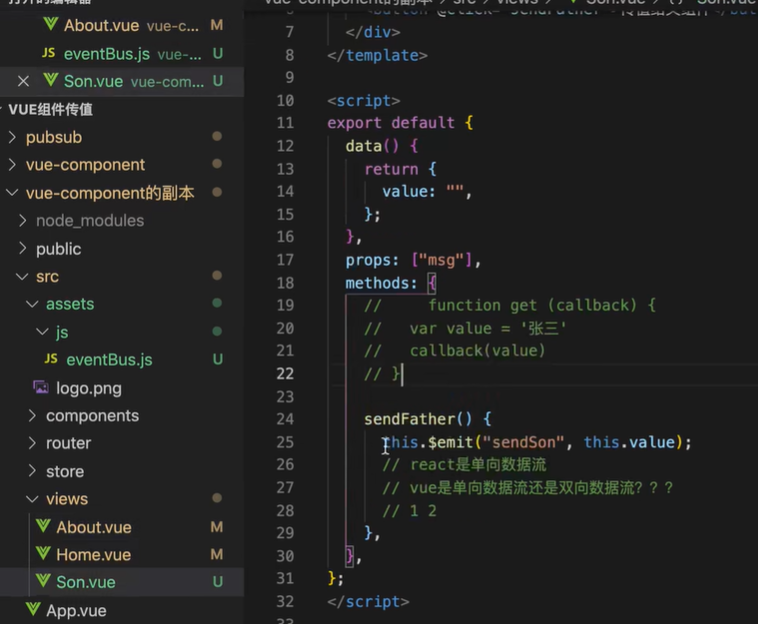Open logo.png file
Viewport: 758px width, 624px height.
88,388
